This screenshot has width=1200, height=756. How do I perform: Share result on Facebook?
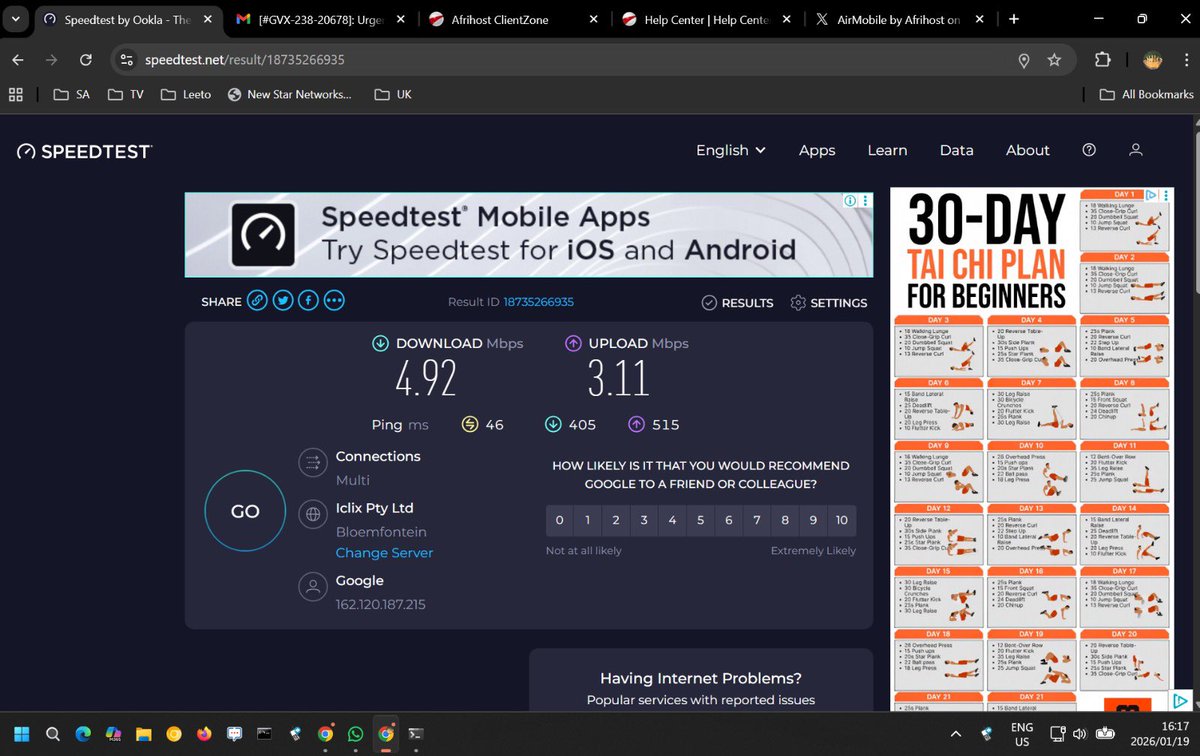(308, 301)
